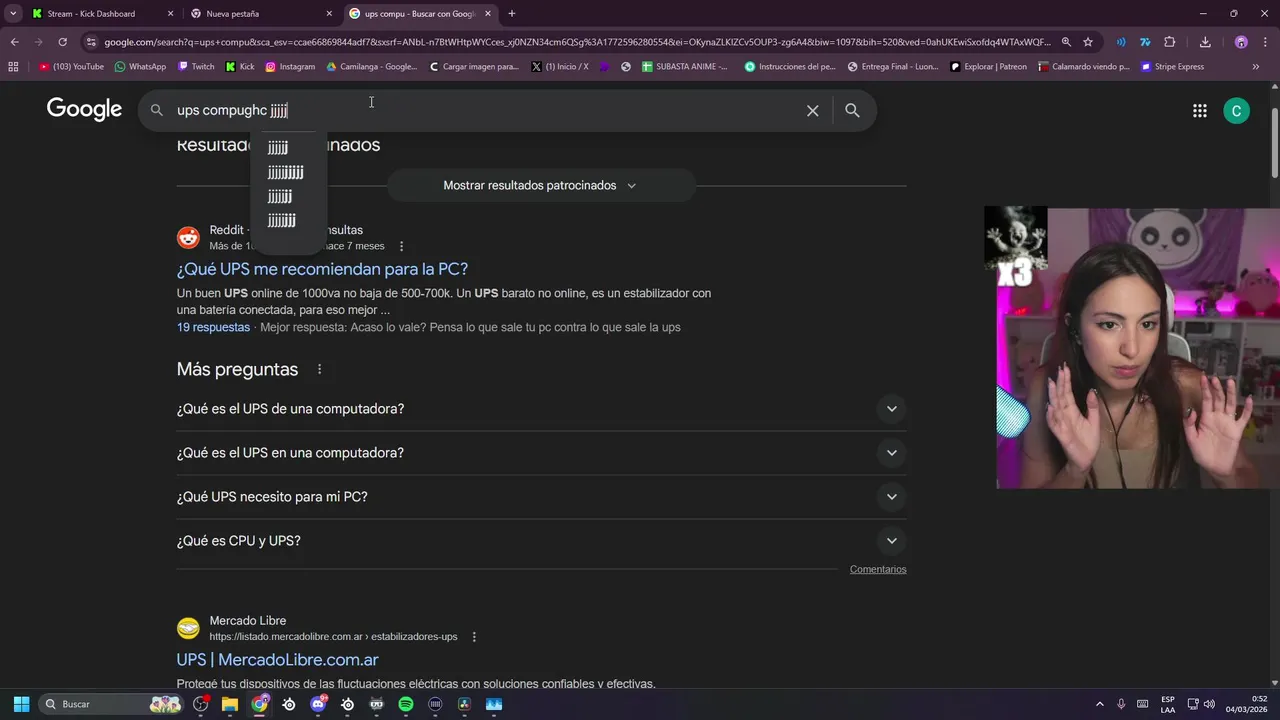This screenshot has height=720, width=1280.
Task: Select the first jjjjj autocomplete suggestion
Action: pos(278,148)
